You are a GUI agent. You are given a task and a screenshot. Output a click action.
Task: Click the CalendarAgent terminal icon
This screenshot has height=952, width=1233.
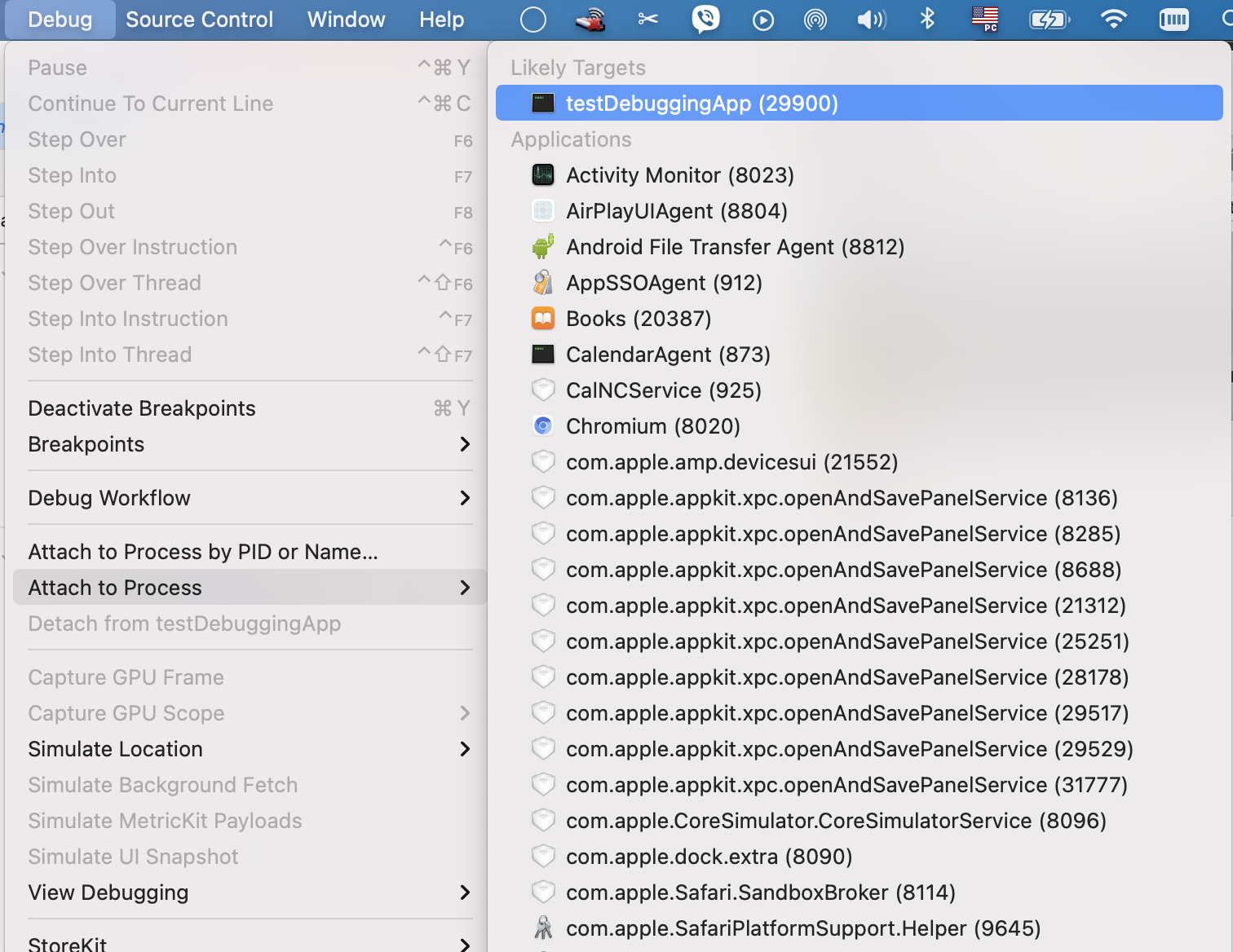(543, 354)
